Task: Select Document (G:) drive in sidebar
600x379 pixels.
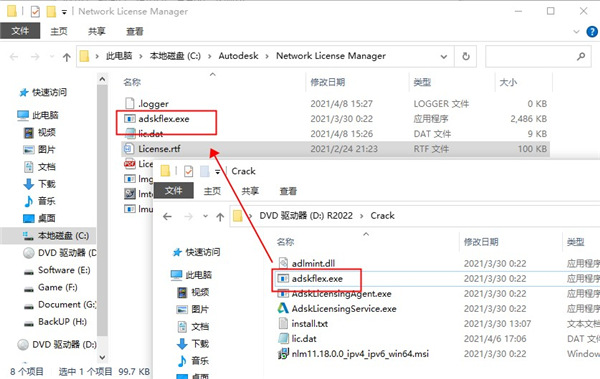Action: (60, 305)
